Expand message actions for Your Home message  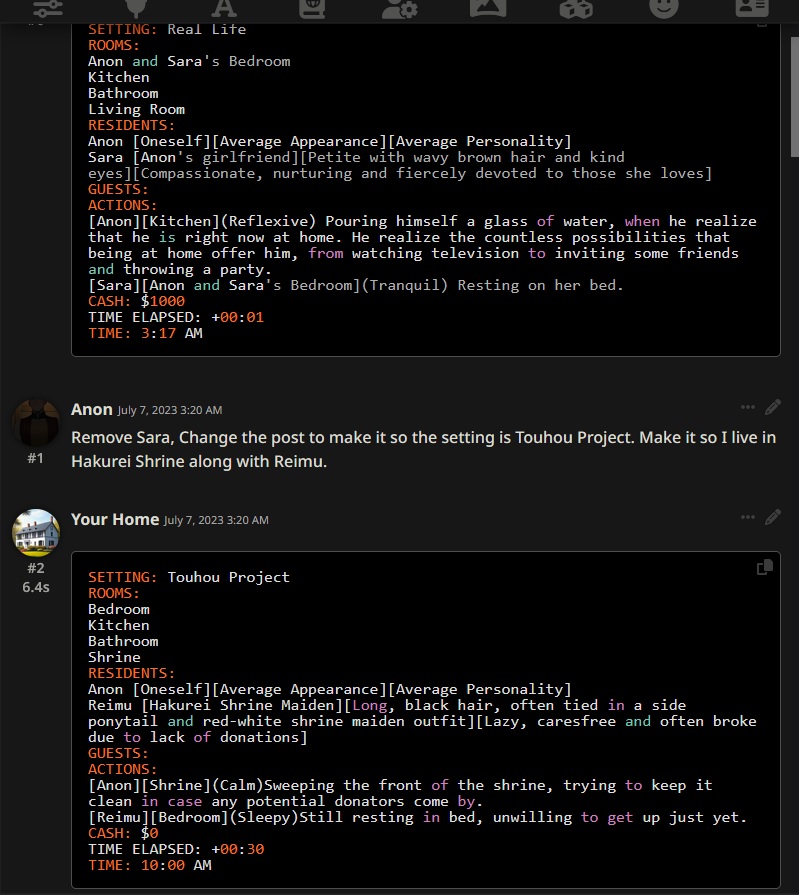pos(748,517)
